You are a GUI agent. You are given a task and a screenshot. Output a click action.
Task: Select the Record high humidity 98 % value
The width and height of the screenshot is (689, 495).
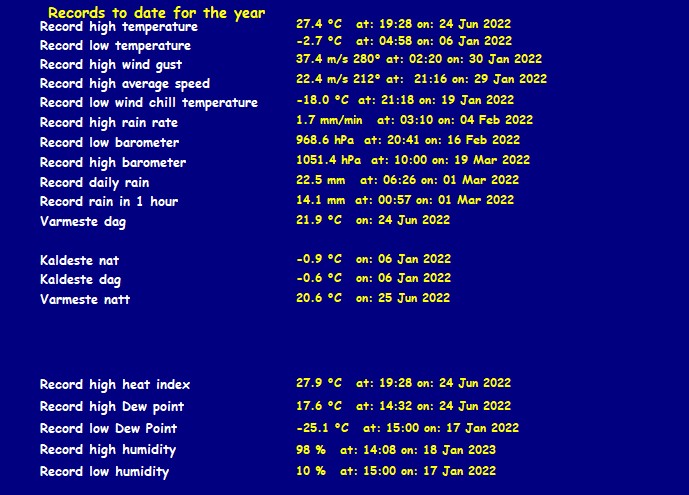(310, 451)
